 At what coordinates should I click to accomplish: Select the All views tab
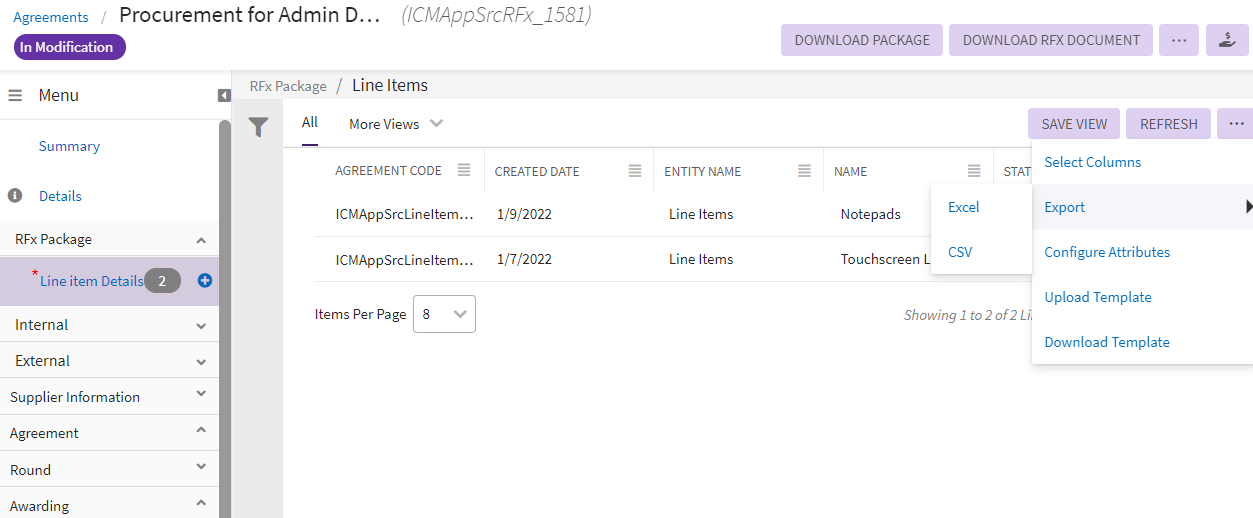tap(310, 123)
